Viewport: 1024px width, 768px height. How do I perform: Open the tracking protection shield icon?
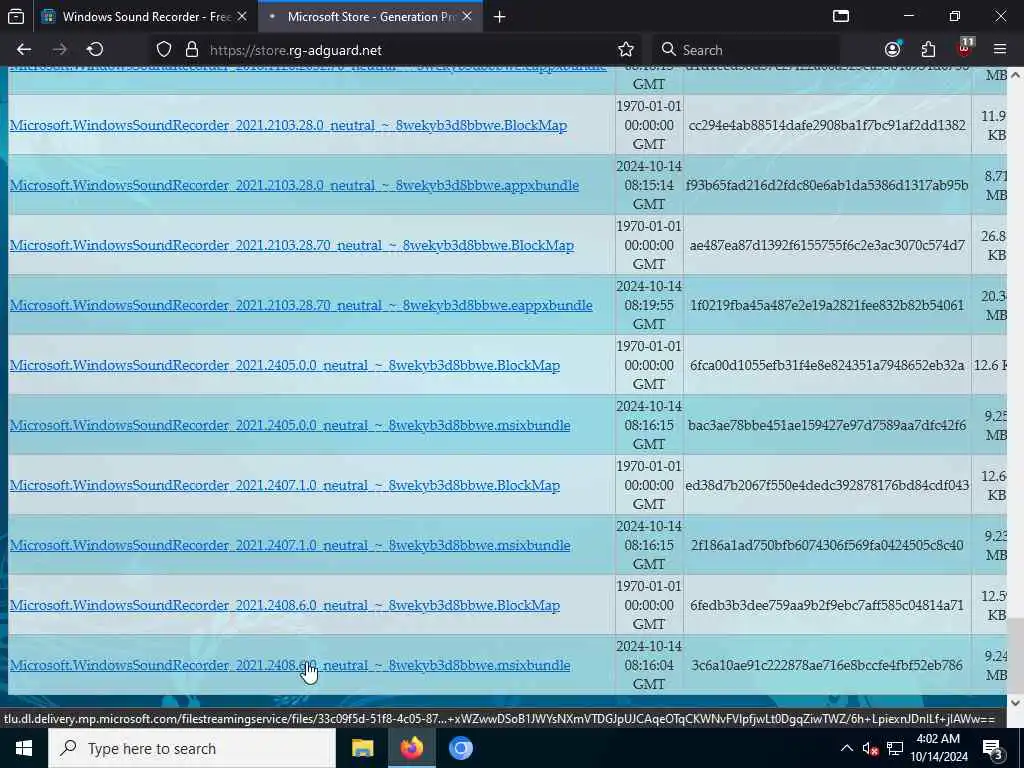pos(164,50)
